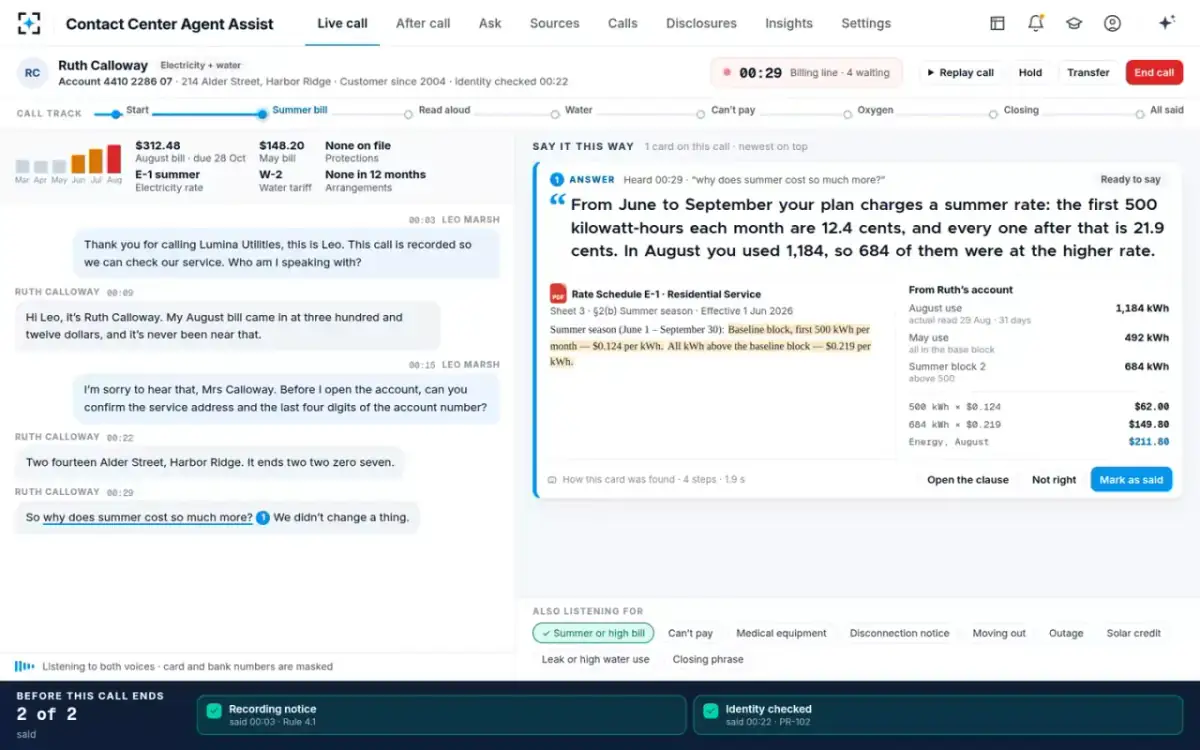The image size is (1200, 750).
Task: Open the training graduation cap icon
Action: [x=1074, y=23]
